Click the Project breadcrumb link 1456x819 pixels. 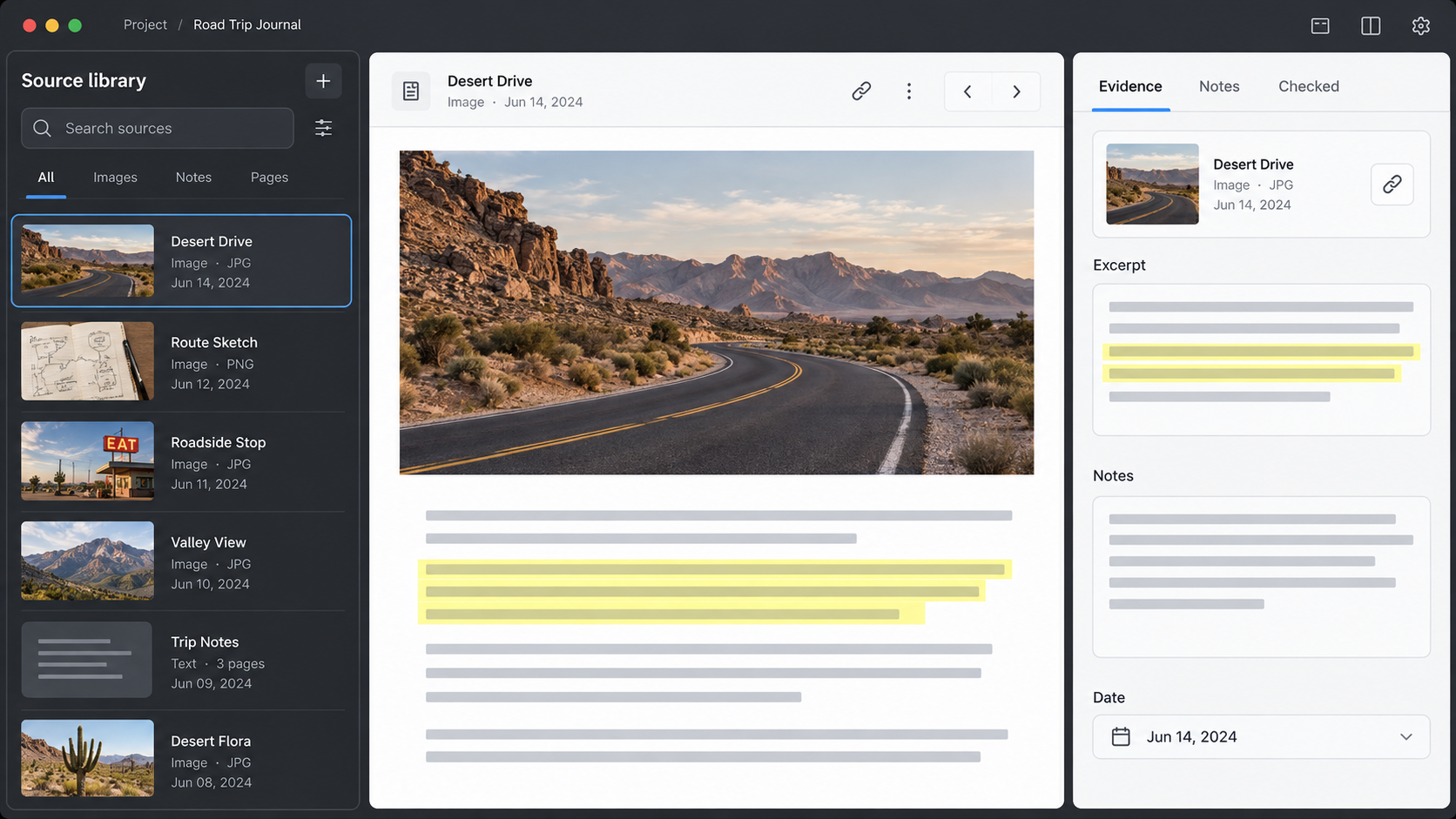(145, 24)
